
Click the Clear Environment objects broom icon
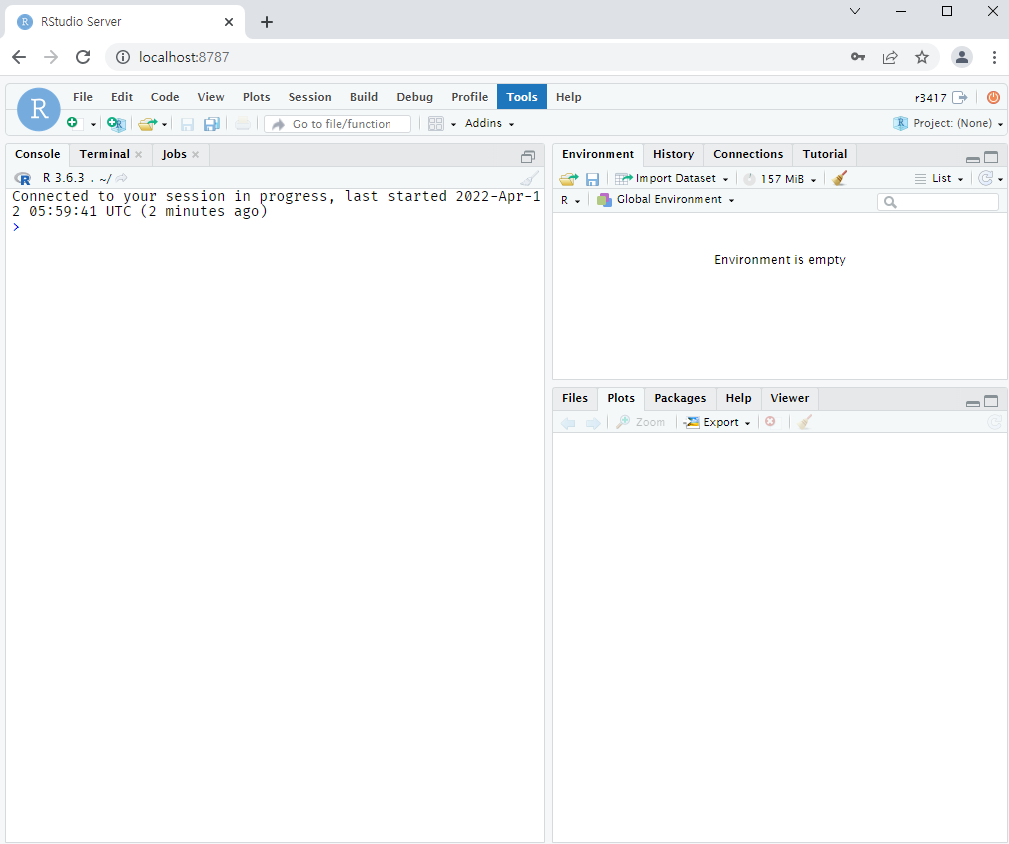pyautogui.click(x=839, y=178)
